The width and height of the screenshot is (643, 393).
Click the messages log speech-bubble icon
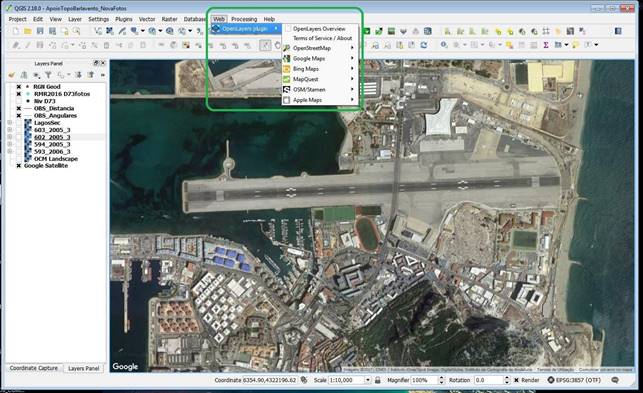615,380
